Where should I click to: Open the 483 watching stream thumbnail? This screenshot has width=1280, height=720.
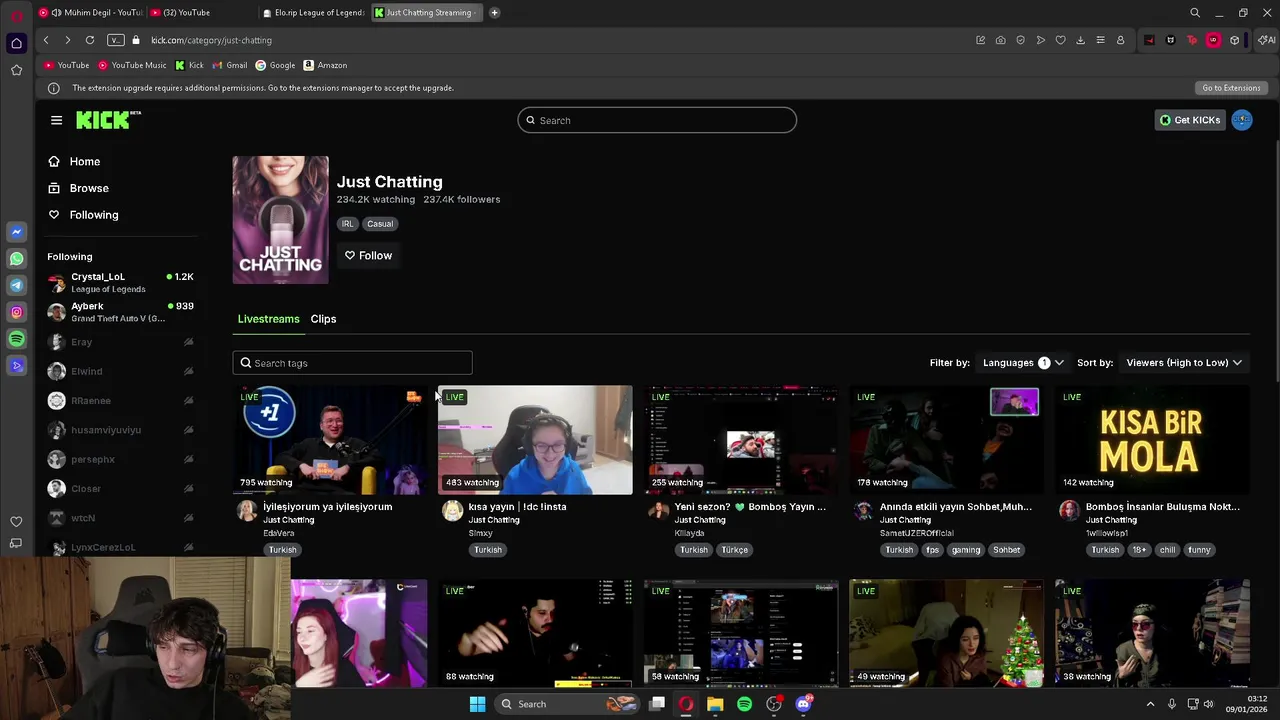pyautogui.click(x=535, y=440)
